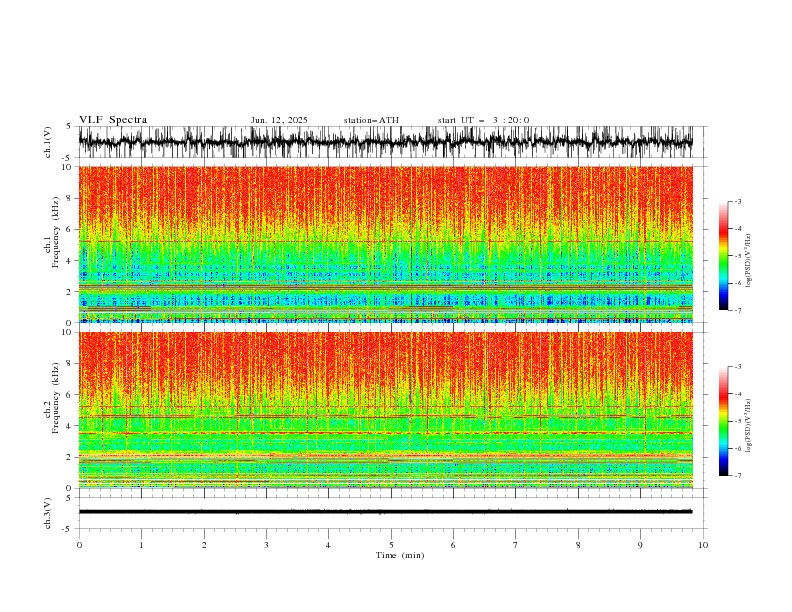Click the log(PSD) label beside ch.1 color bar
Viewport: 792px width, 612px height.
[x=748, y=261]
